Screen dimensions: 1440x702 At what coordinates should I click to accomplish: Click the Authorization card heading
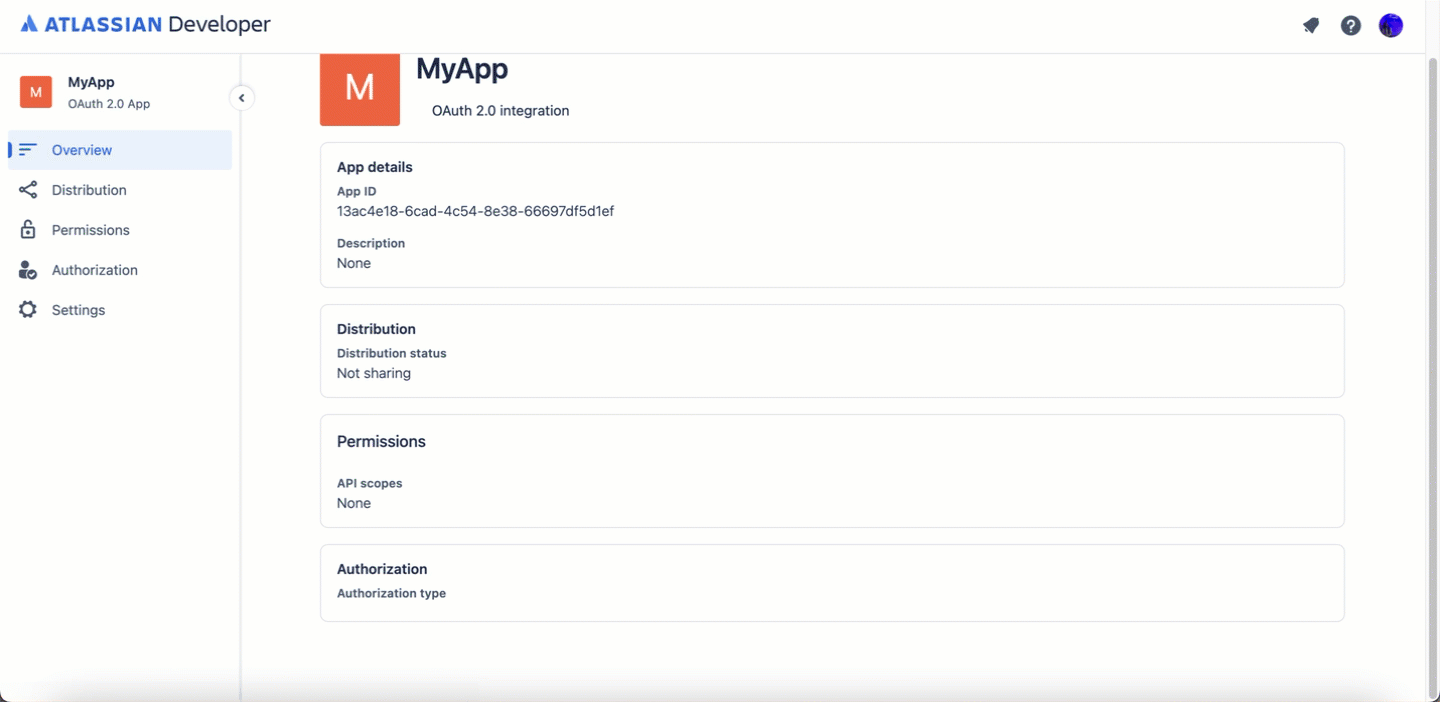382,569
